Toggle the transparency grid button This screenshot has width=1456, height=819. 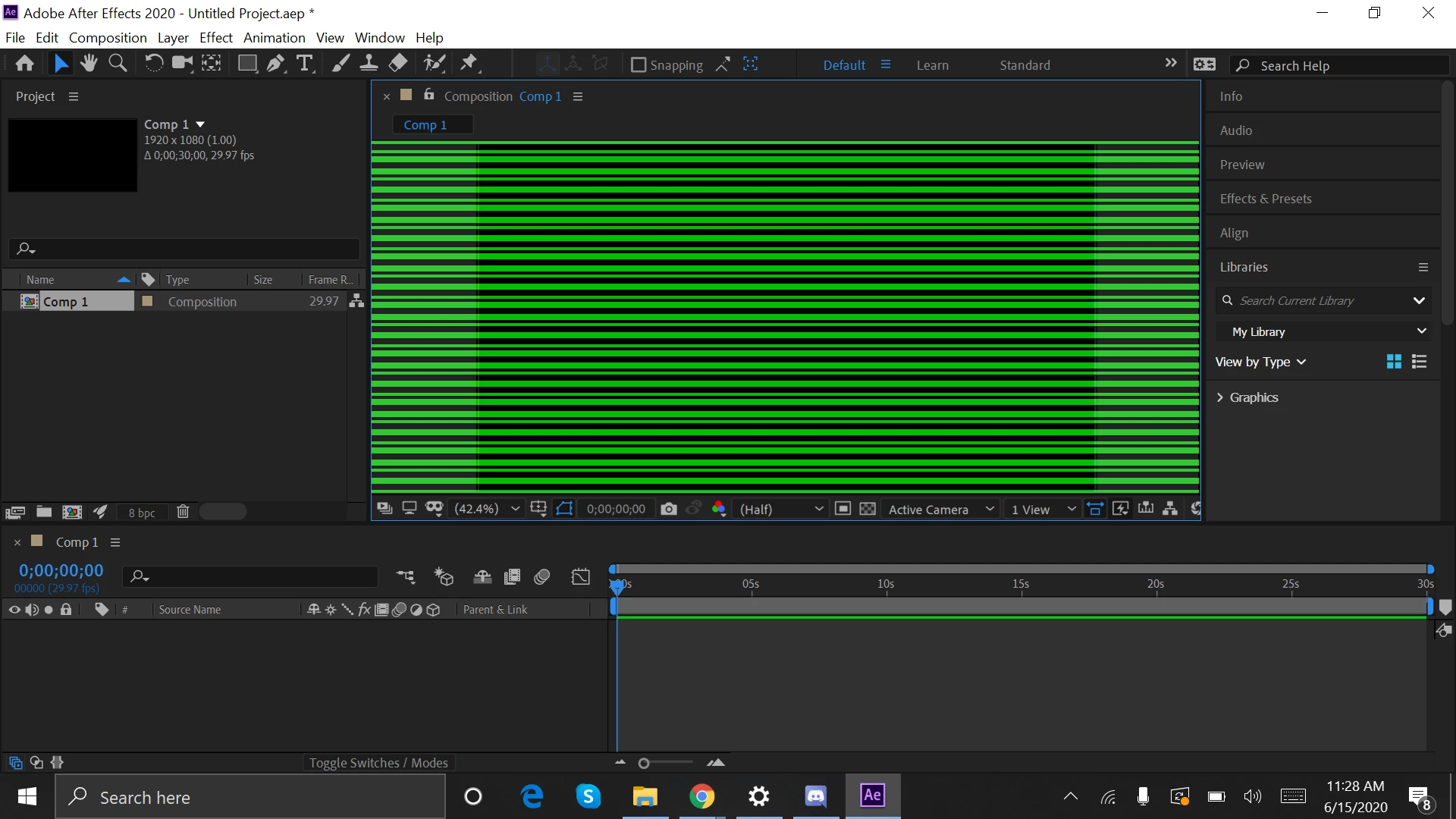click(868, 509)
